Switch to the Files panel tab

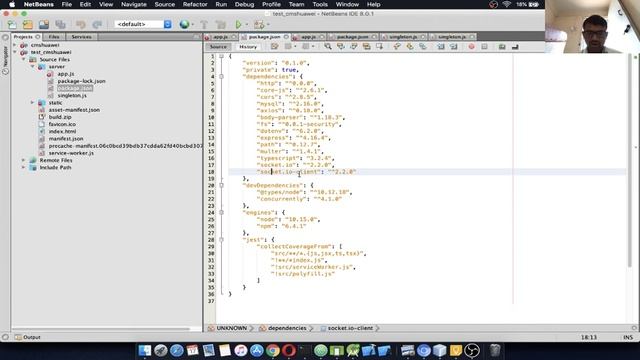54,37
